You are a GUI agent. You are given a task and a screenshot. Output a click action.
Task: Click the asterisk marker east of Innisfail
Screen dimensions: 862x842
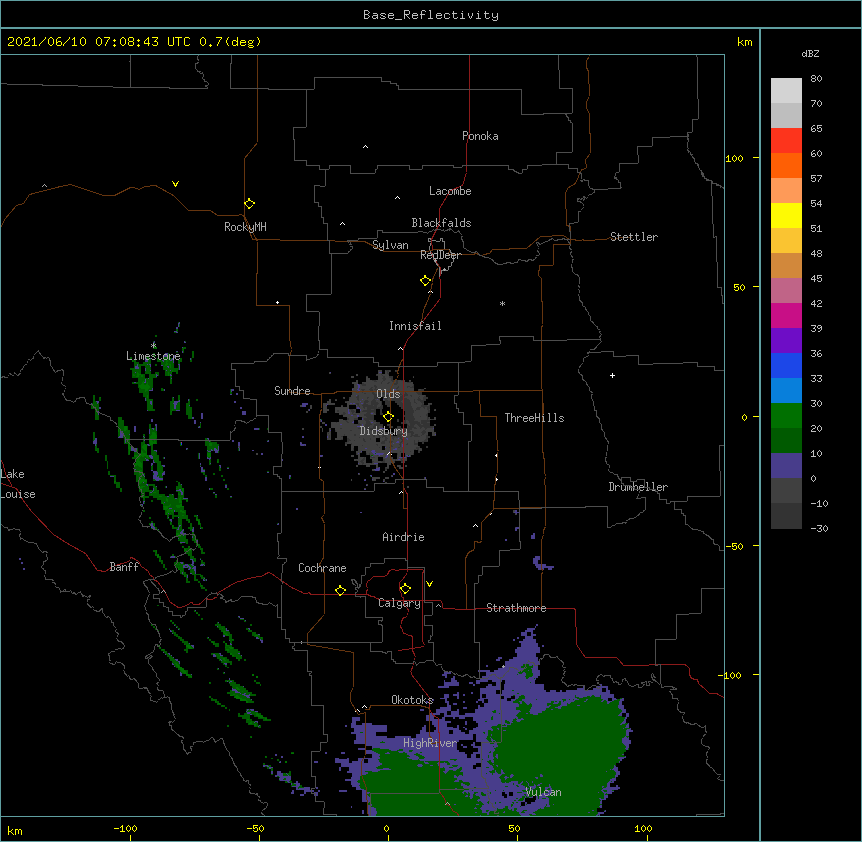(x=502, y=303)
